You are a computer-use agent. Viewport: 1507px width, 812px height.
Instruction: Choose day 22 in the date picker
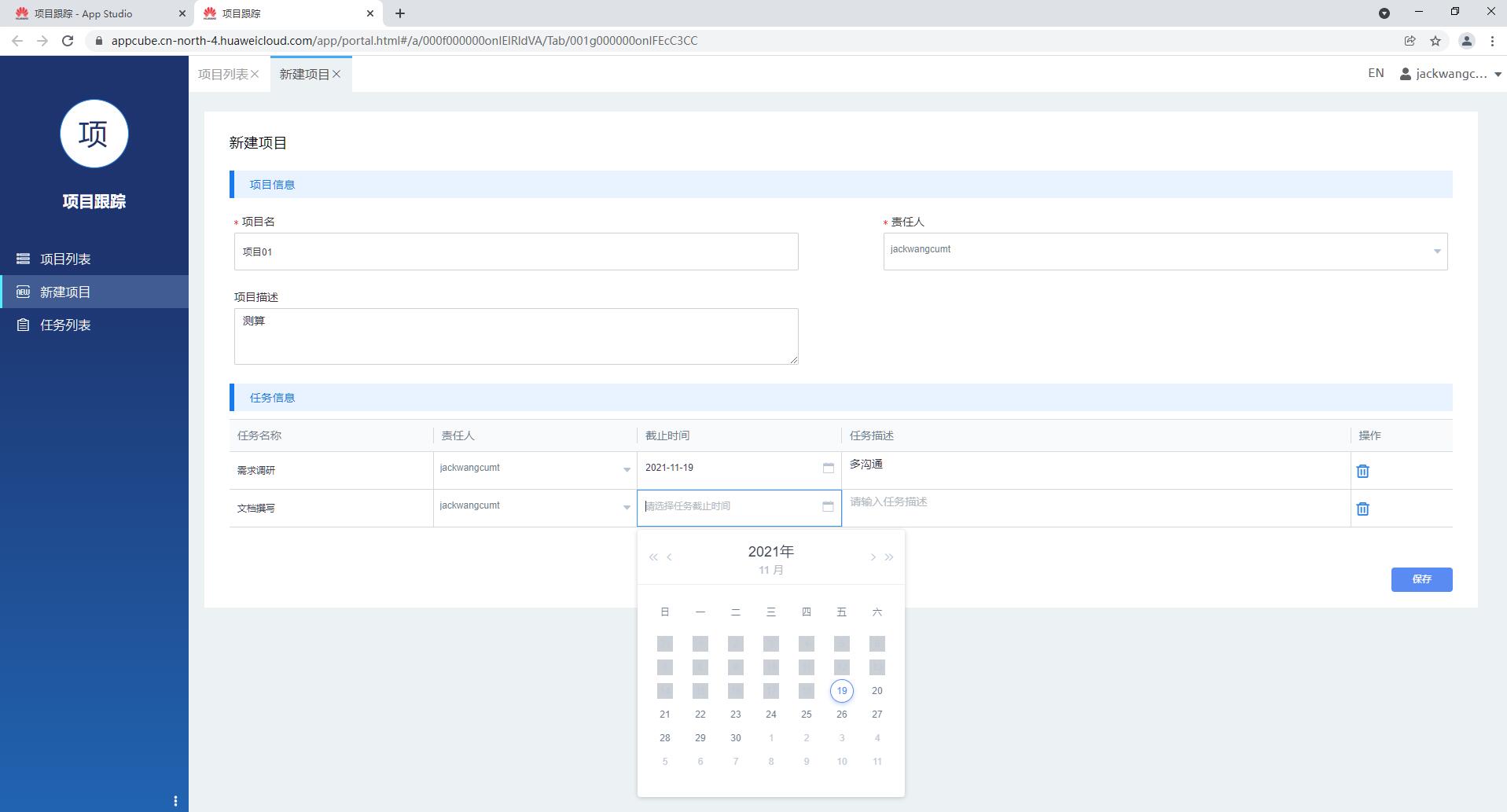[x=700, y=715]
